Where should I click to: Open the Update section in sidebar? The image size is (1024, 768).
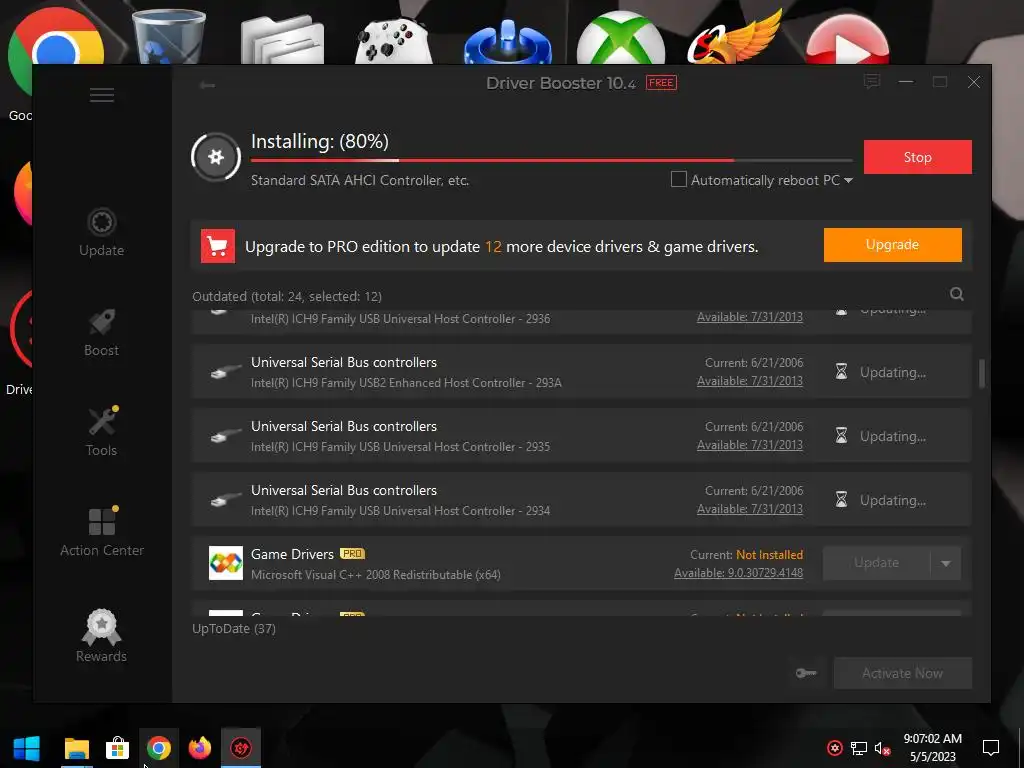(x=101, y=232)
